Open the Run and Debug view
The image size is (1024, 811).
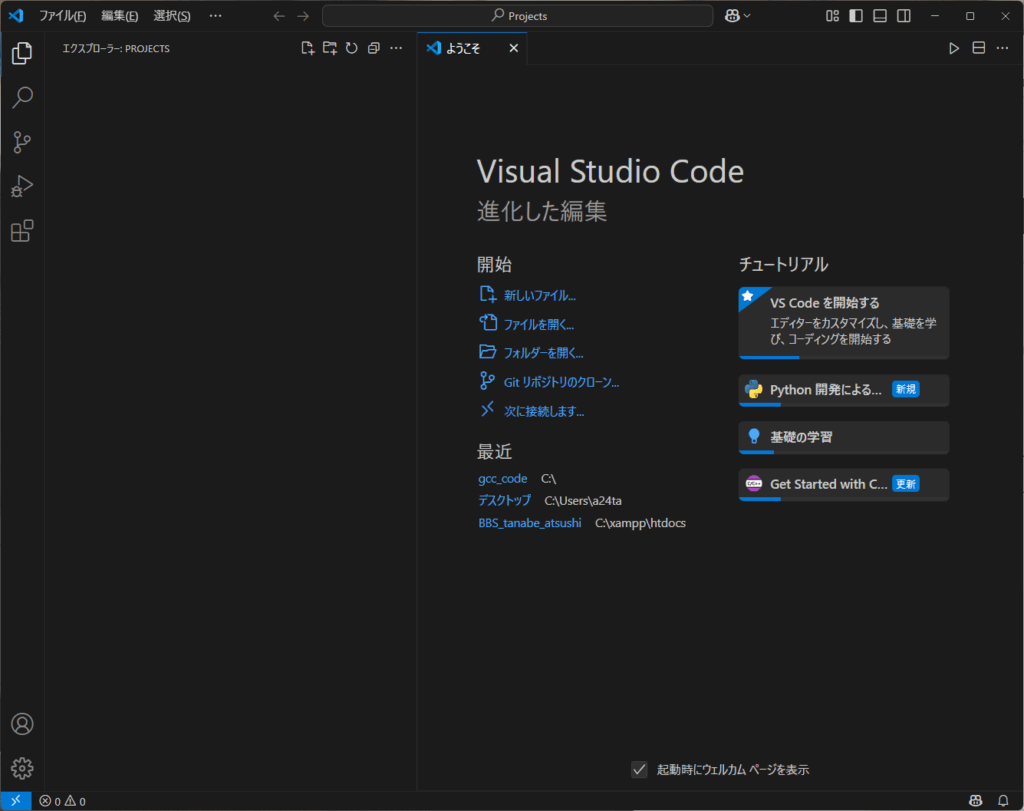click(22, 186)
